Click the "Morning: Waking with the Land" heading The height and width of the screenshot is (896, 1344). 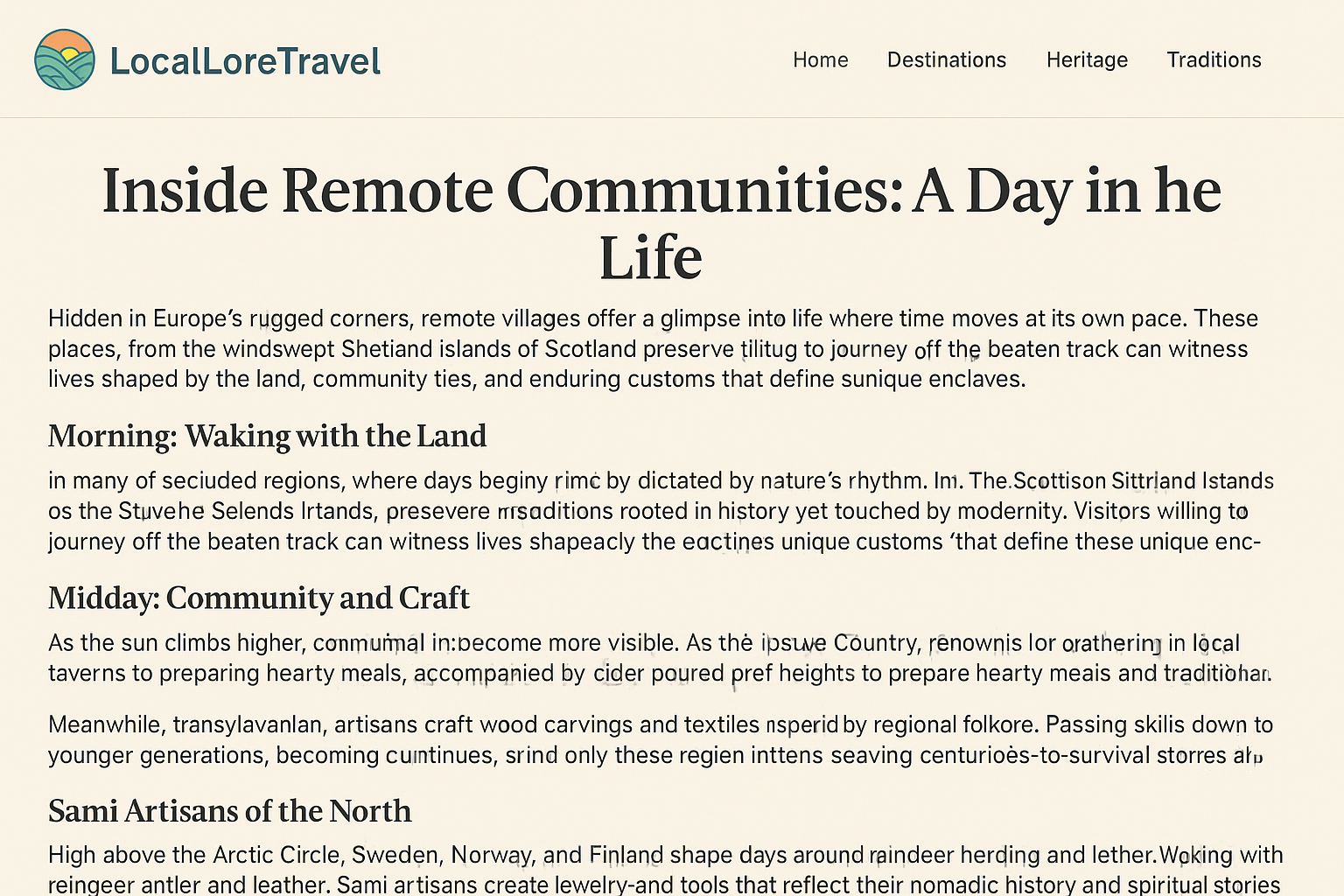click(267, 436)
